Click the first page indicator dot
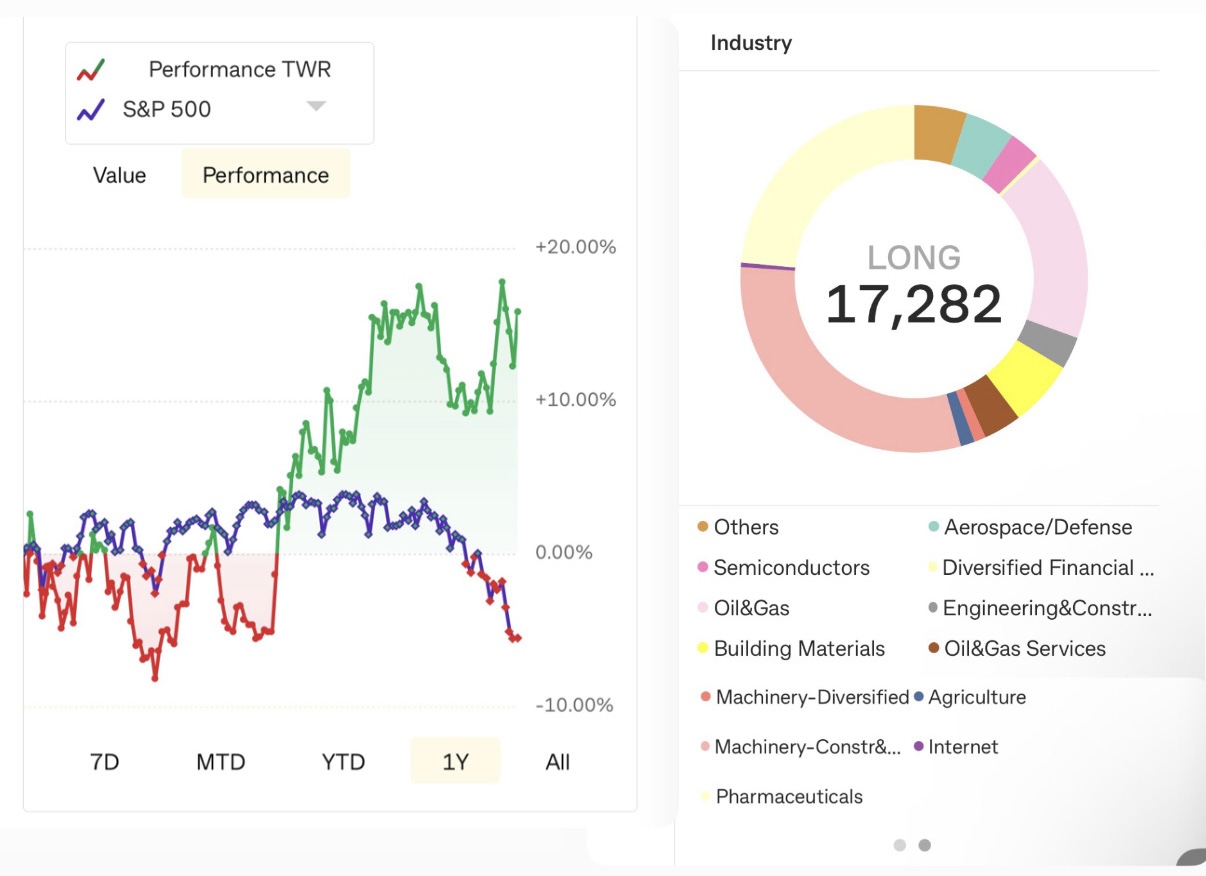The width and height of the screenshot is (1206, 876). (900, 845)
